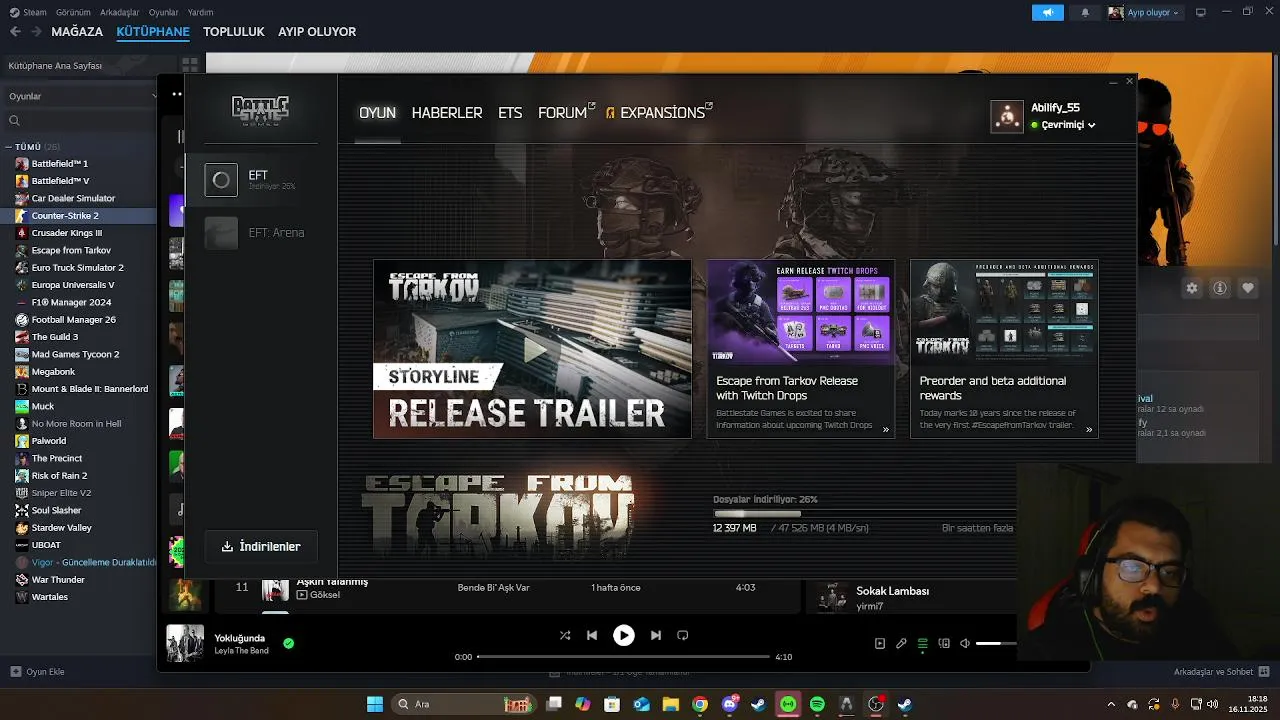
Task: Click the İndirilenler downloads button
Action: click(261, 546)
